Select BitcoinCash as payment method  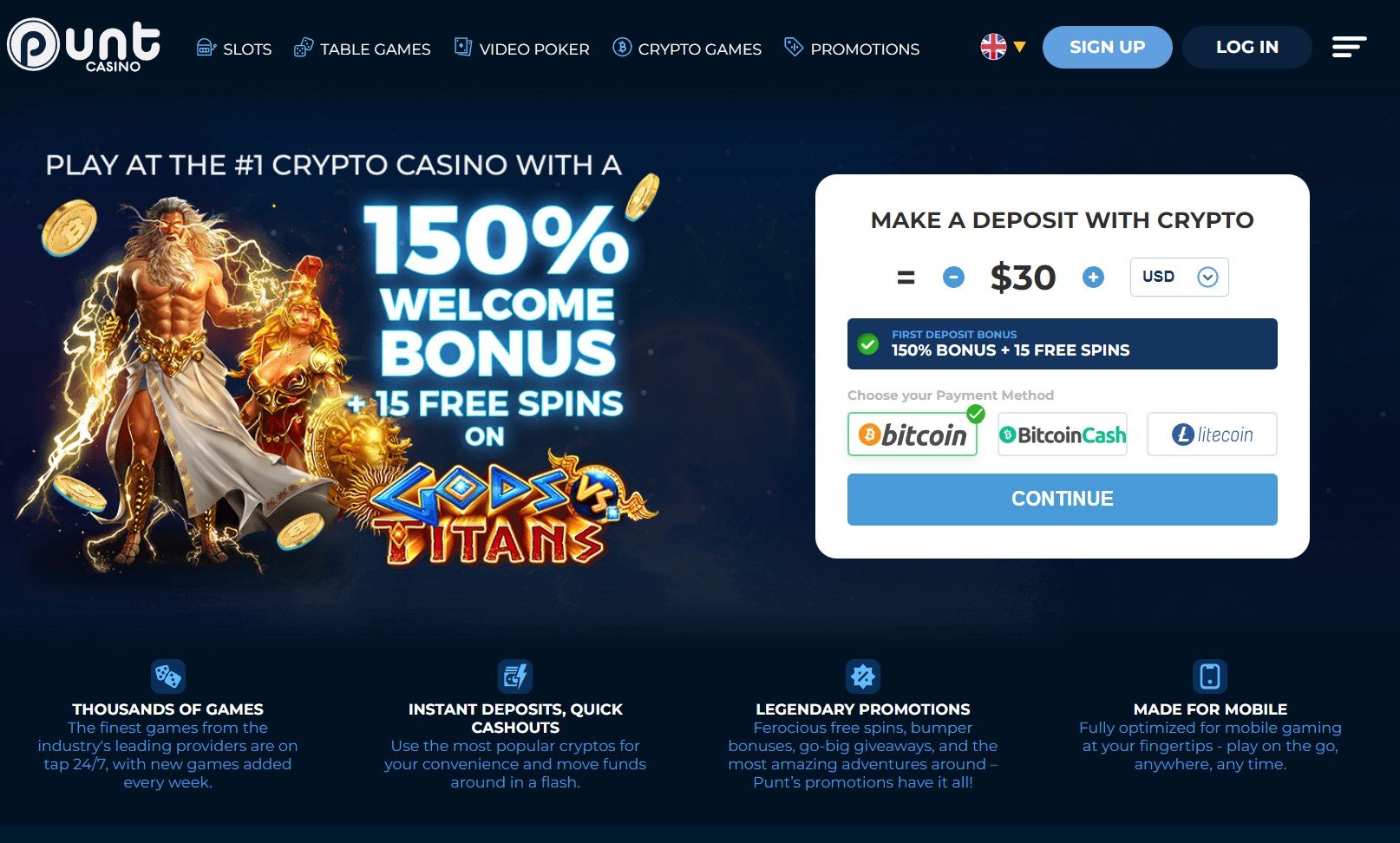pyautogui.click(x=1063, y=435)
